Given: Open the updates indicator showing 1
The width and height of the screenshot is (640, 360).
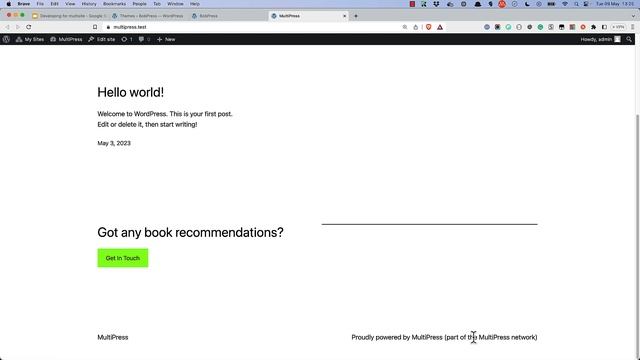Looking at the screenshot, I should click(x=127, y=39).
